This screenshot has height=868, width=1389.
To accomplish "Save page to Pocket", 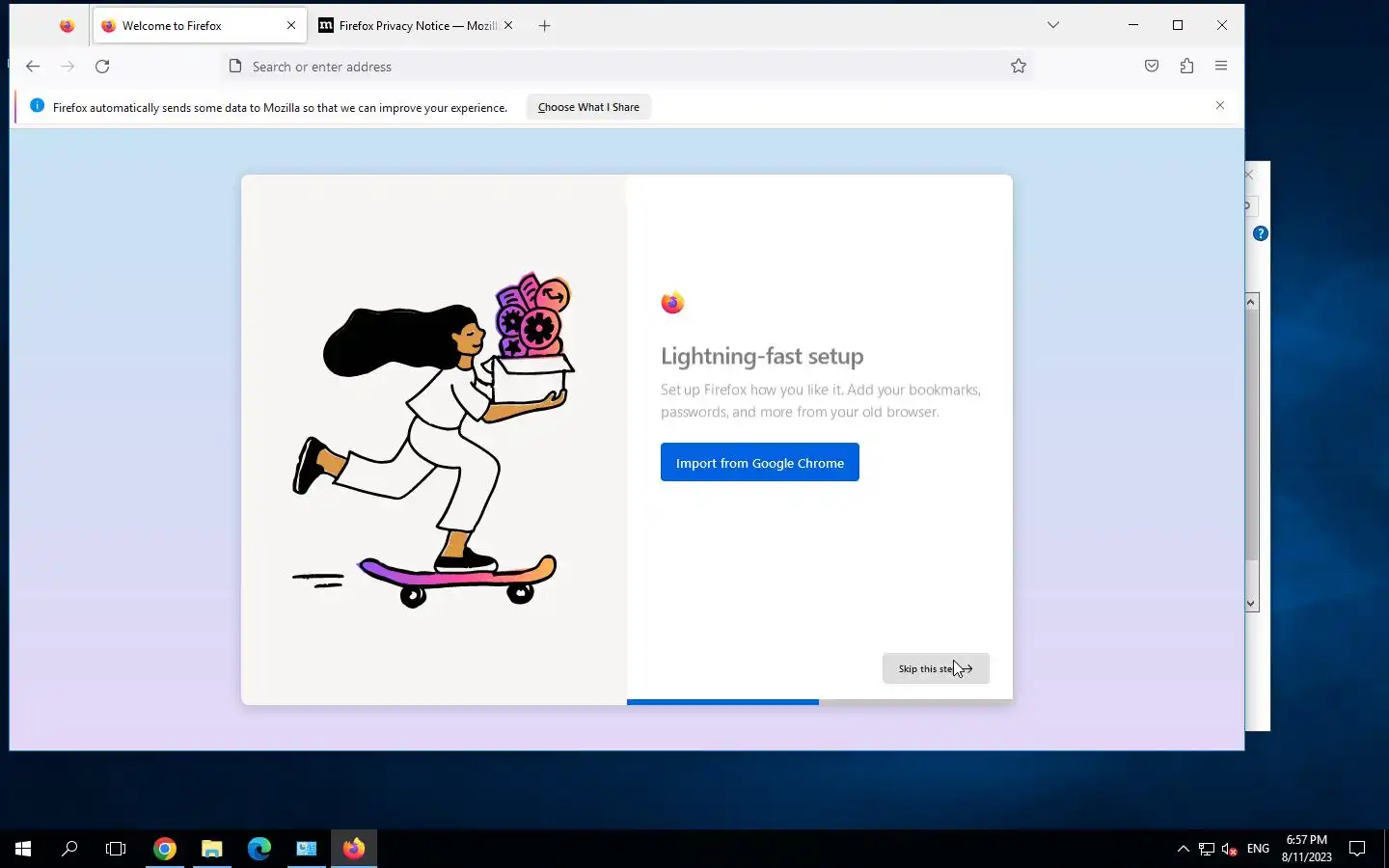I will pos(1152,67).
